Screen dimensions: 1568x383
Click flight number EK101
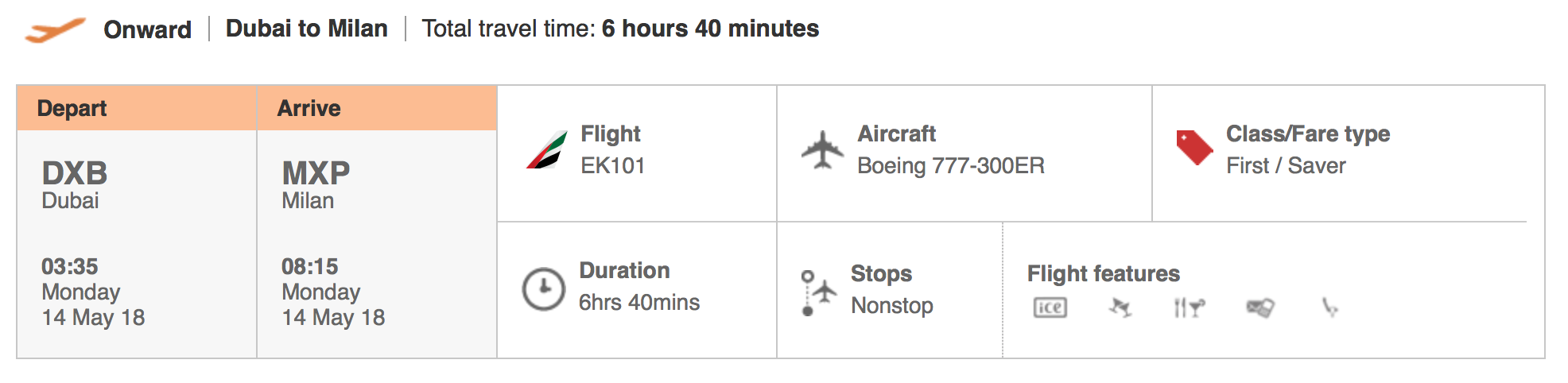point(613,165)
